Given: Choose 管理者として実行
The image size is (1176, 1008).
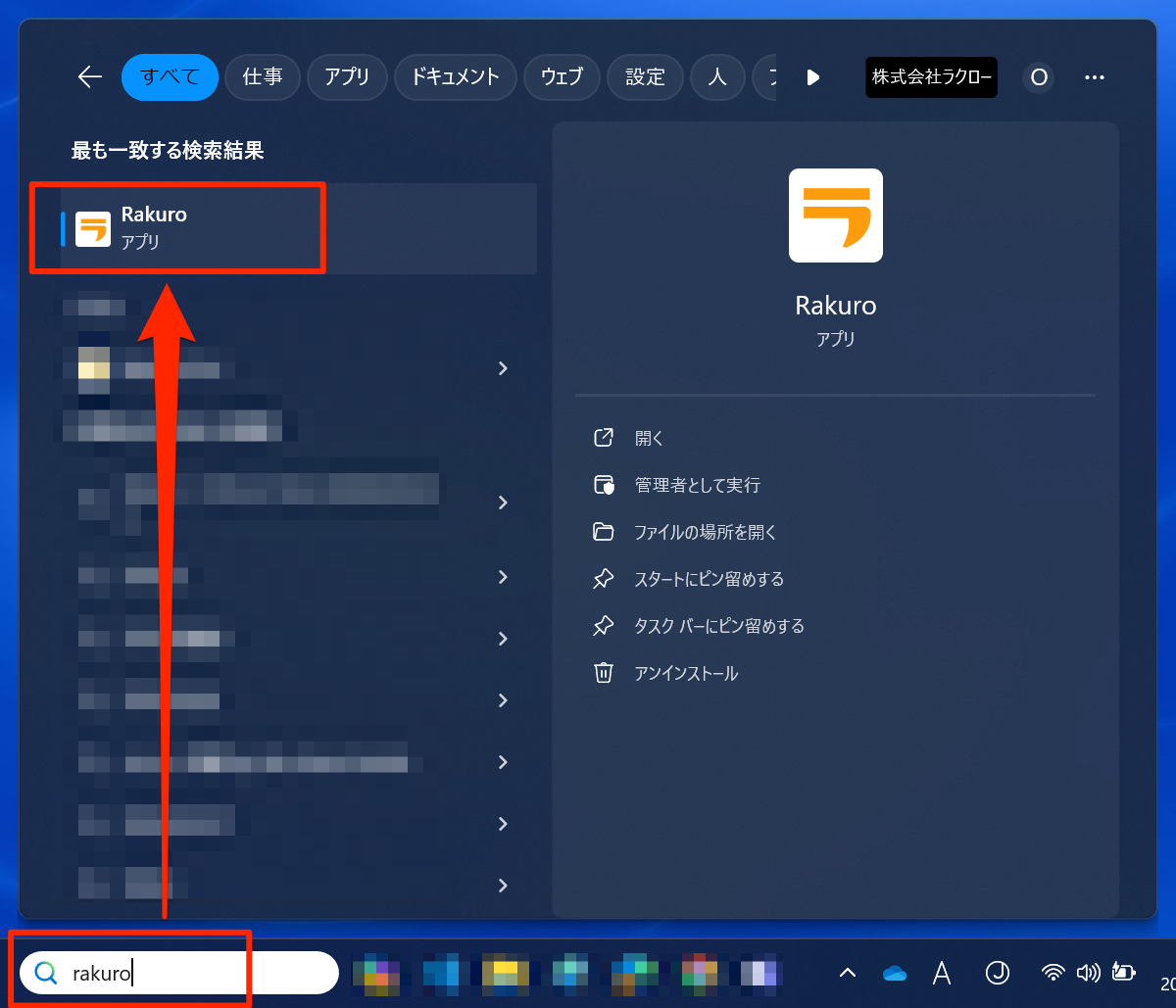Looking at the screenshot, I should click(x=697, y=485).
